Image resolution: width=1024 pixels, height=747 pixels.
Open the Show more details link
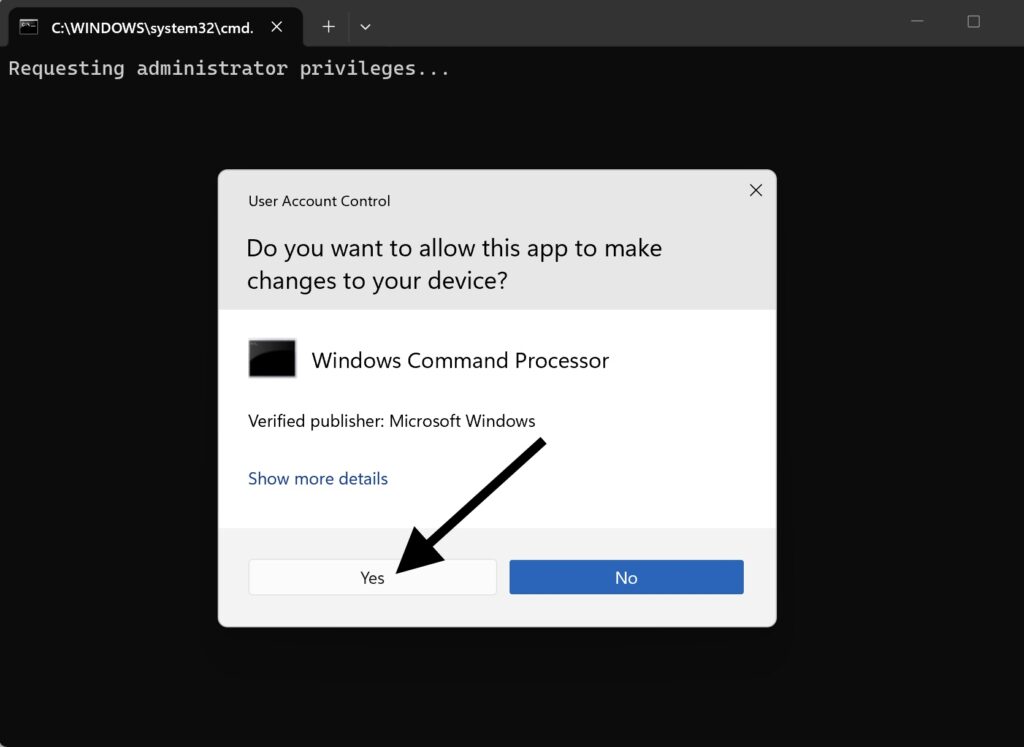tap(318, 479)
